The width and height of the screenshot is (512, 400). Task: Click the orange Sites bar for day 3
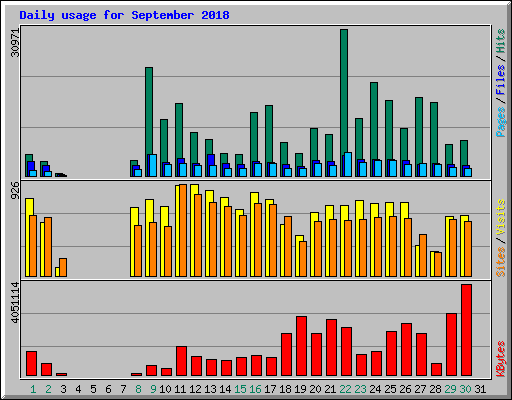tap(63, 267)
